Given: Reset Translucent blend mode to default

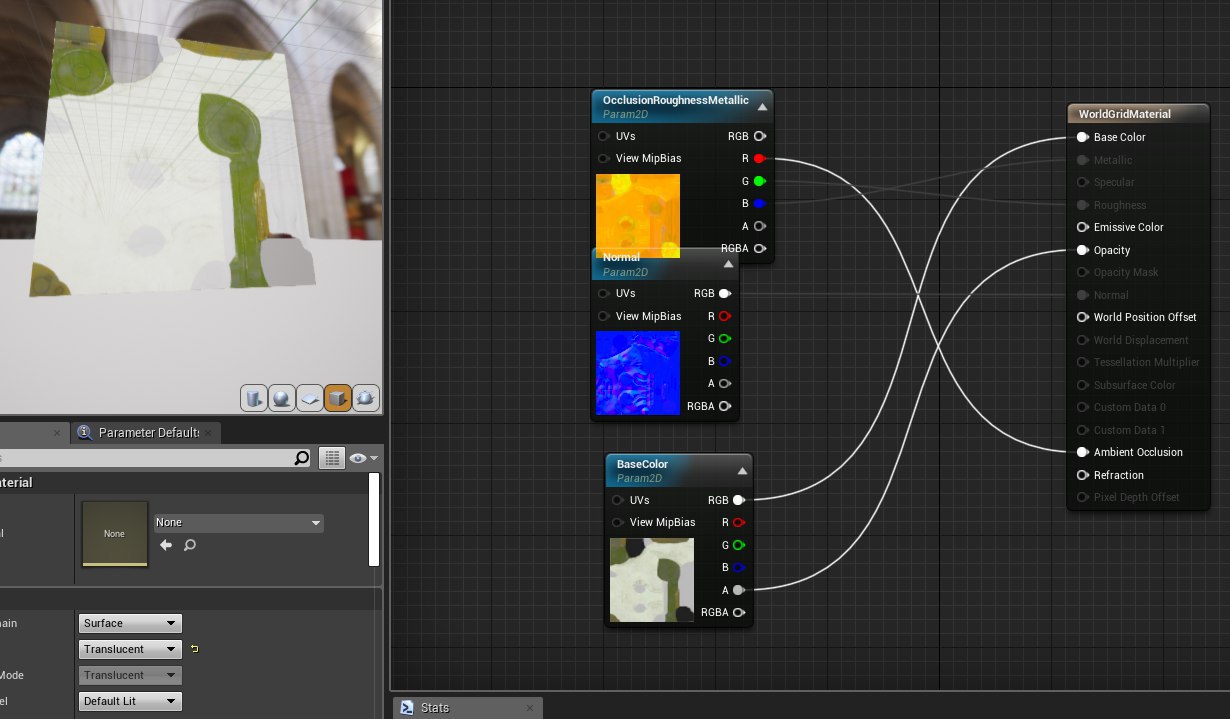Looking at the screenshot, I should point(194,649).
